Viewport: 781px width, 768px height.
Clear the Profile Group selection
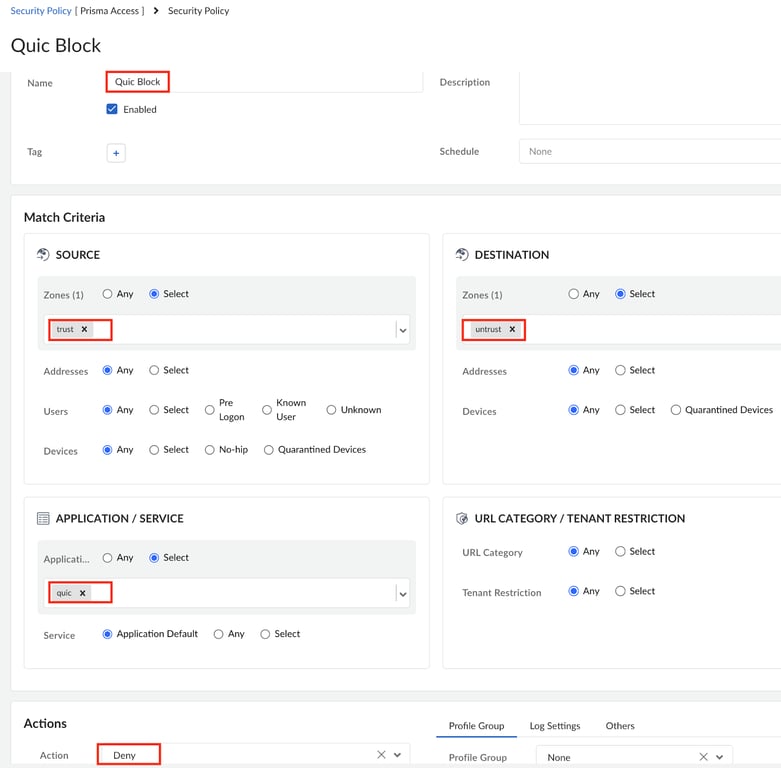(x=703, y=757)
